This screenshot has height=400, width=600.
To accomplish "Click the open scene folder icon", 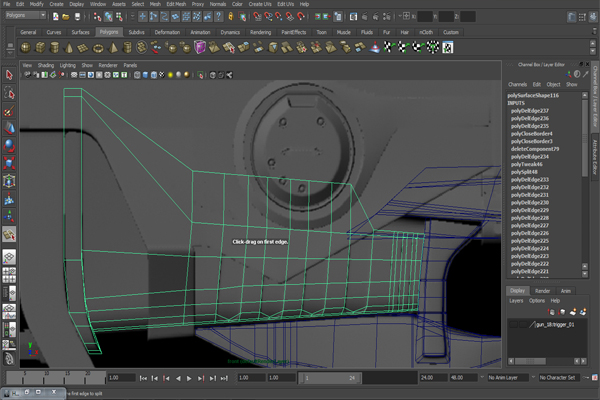I will (x=66, y=16).
